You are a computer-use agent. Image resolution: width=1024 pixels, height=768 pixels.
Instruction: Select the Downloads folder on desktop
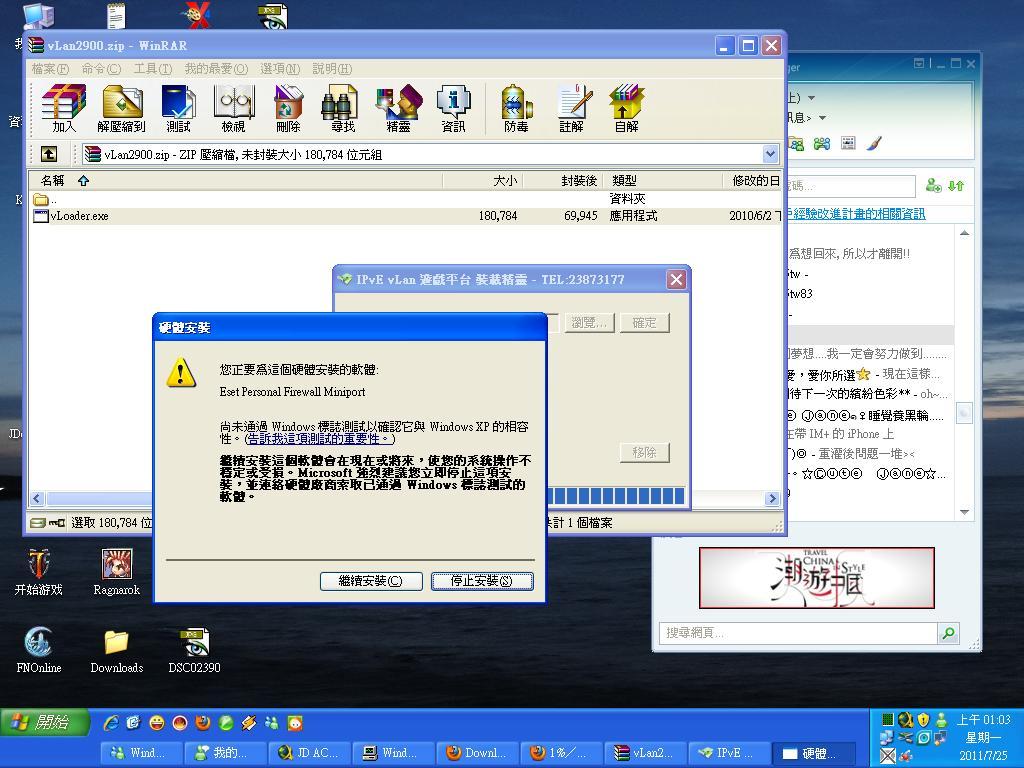[116, 650]
